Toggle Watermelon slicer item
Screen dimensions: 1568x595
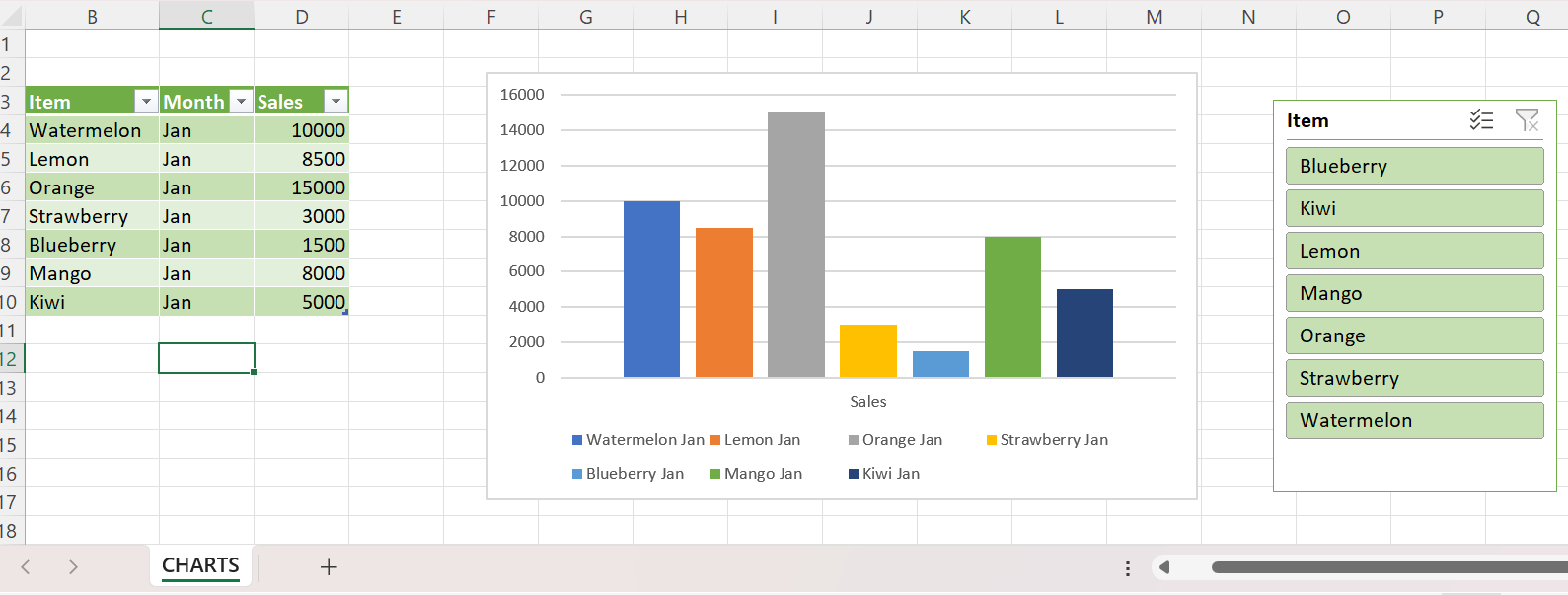tap(1414, 420)
